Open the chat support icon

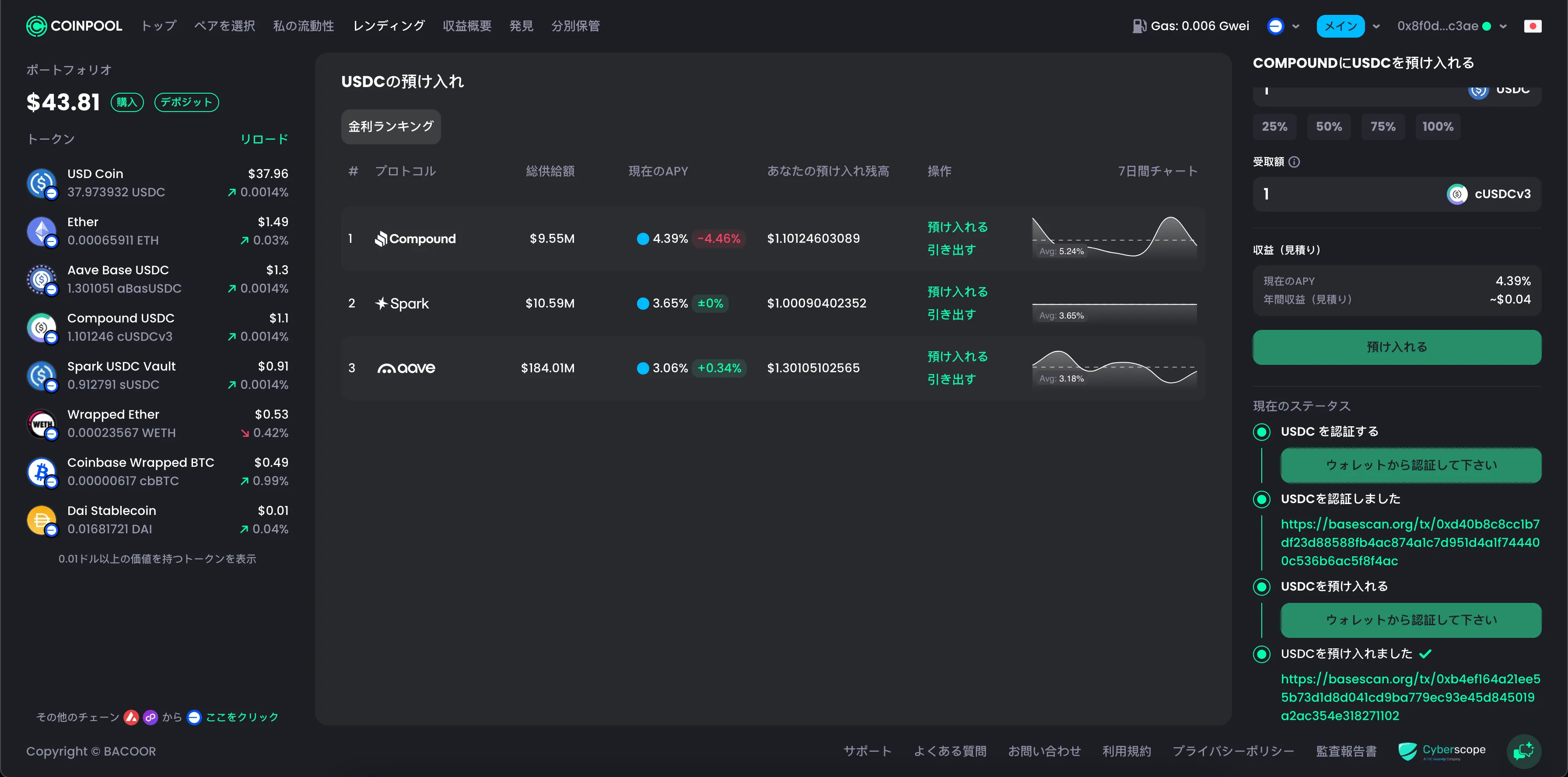[x=1523, y=751]
